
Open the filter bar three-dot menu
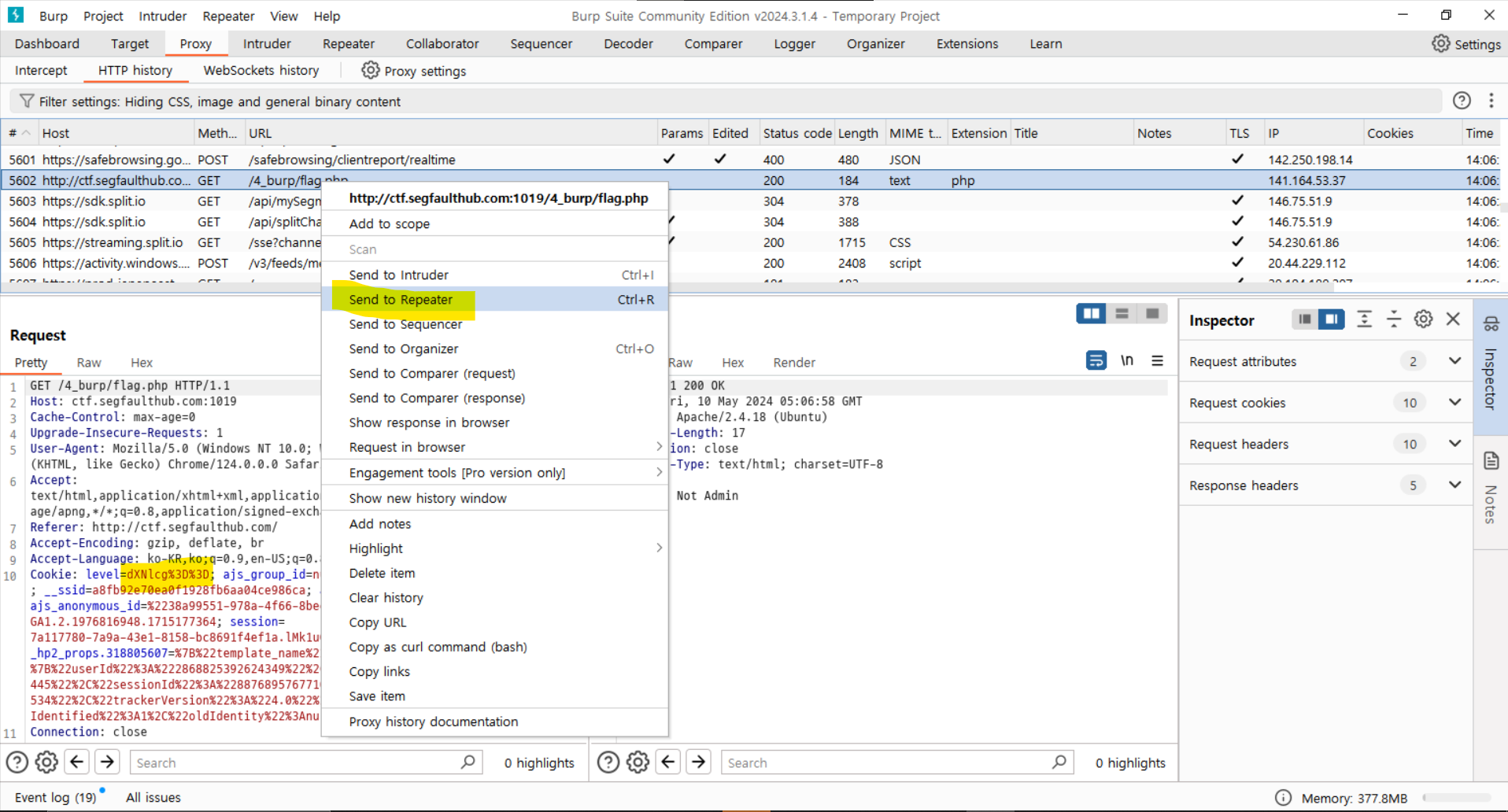coord(1491,101)
